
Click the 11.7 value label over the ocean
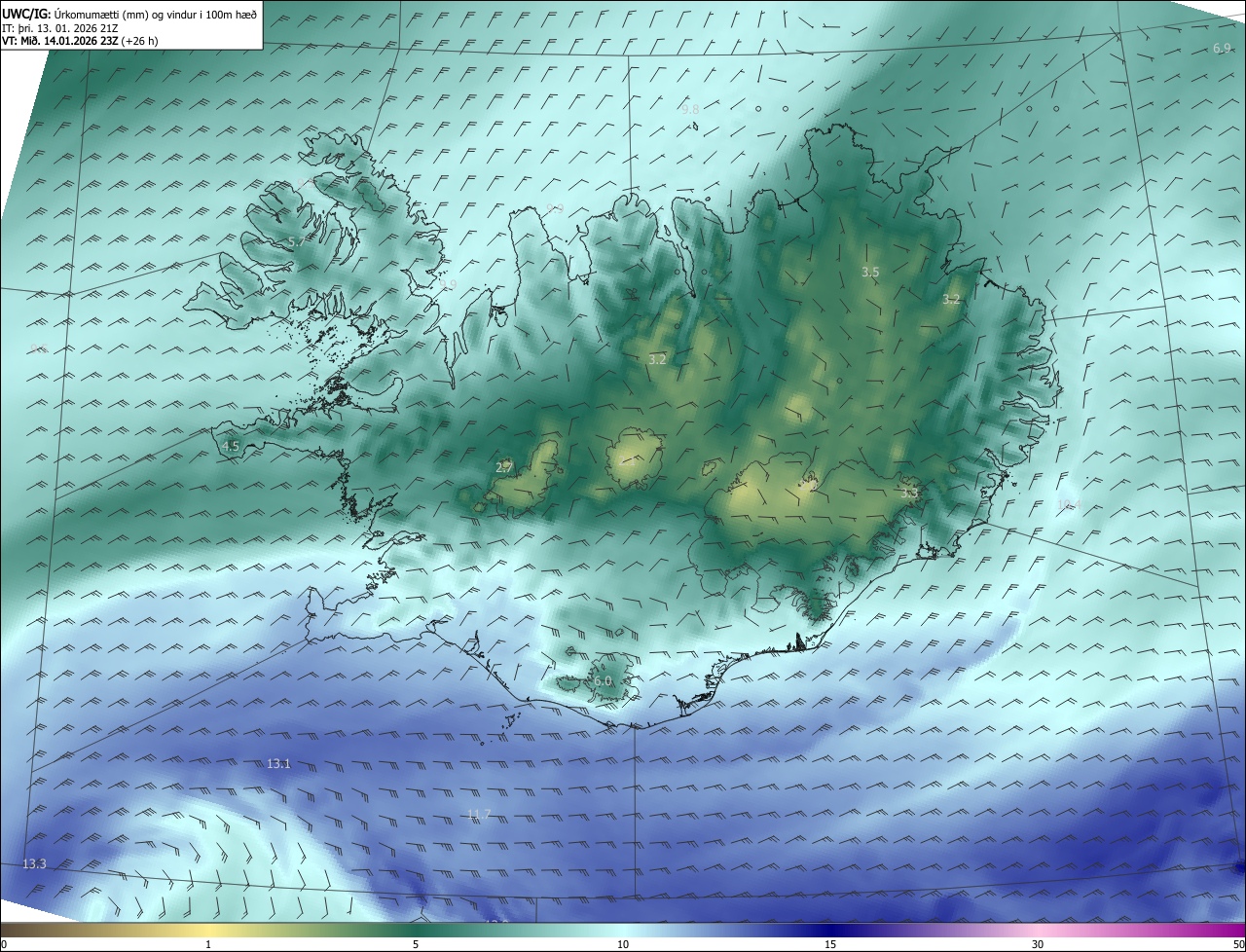click(x=479, y=815)
